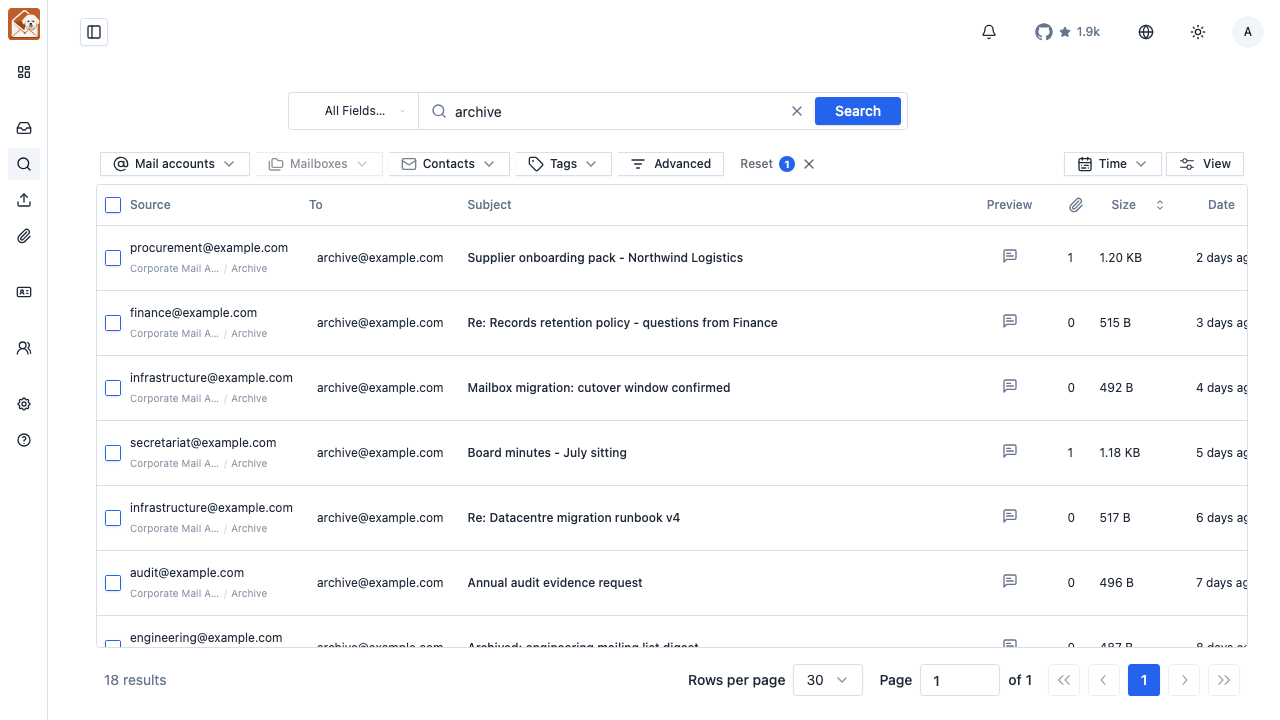The image size is (1280, 720).
Task: Click the Reset filters label
Action: [x=756, y=164]
